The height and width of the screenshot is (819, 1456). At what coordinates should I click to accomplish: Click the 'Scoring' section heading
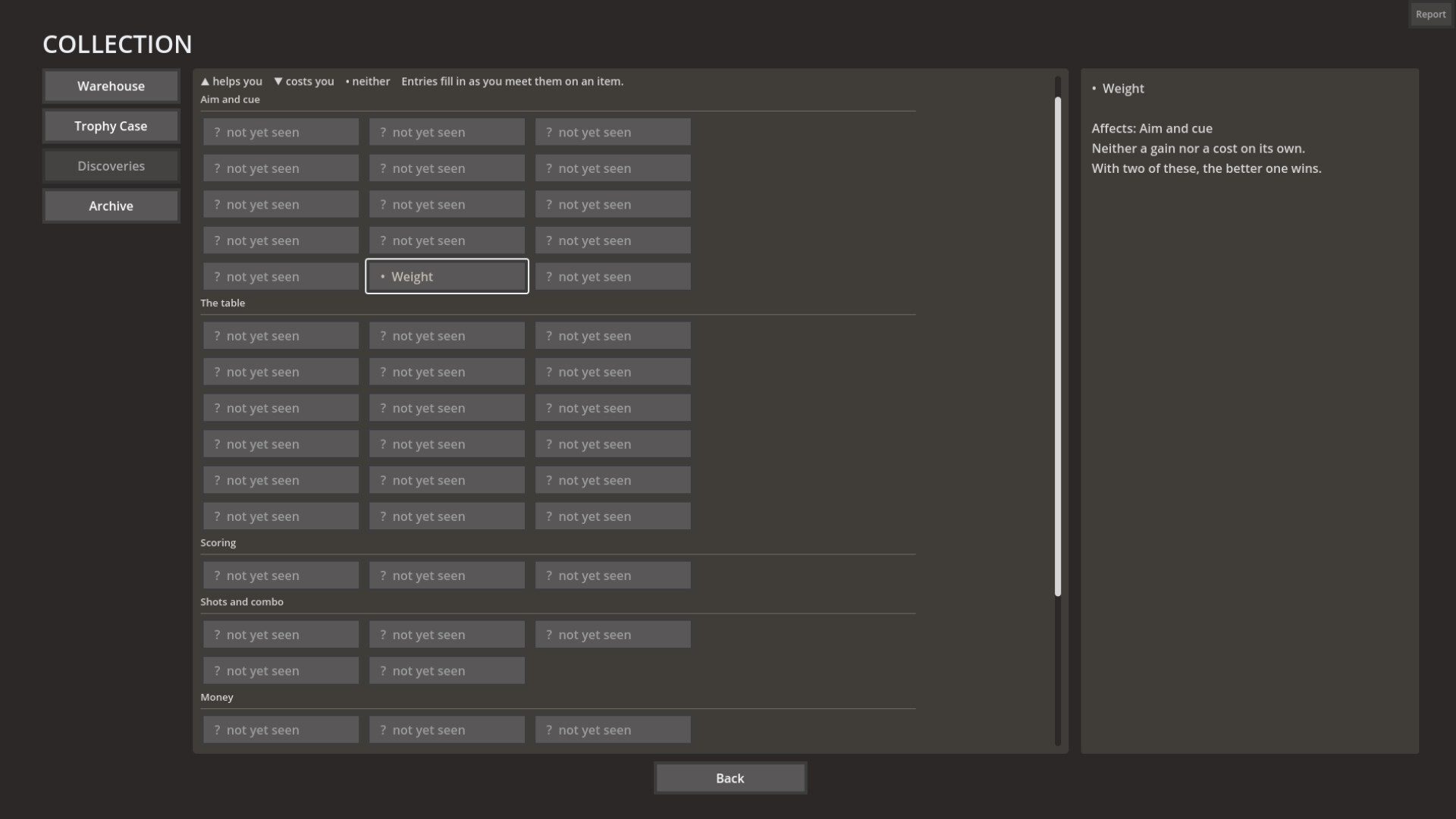218,543
